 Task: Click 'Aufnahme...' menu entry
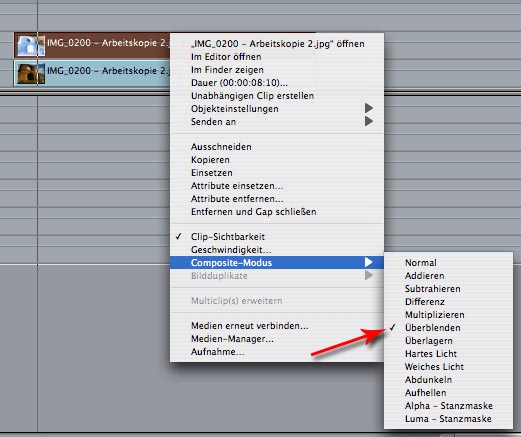pyautogui.click(x=277, y=352)
